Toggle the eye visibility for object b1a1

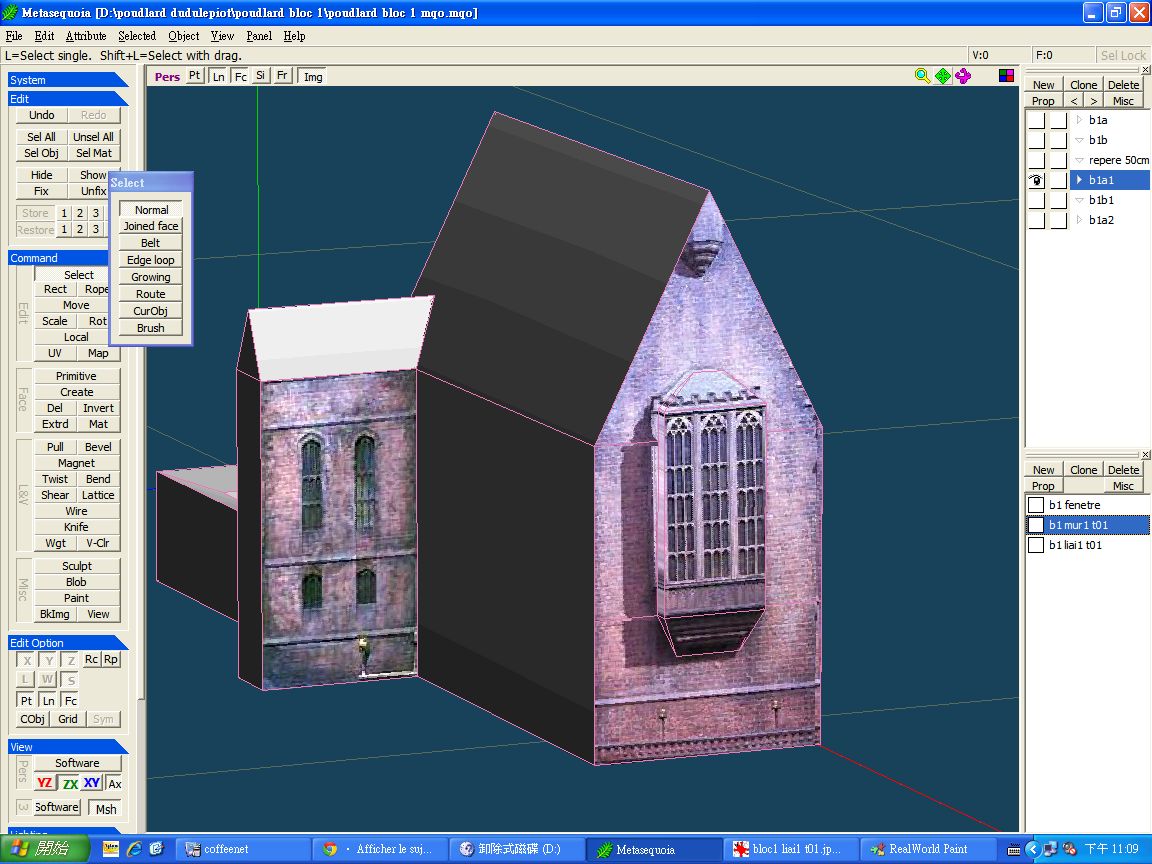coord(1036,181)
